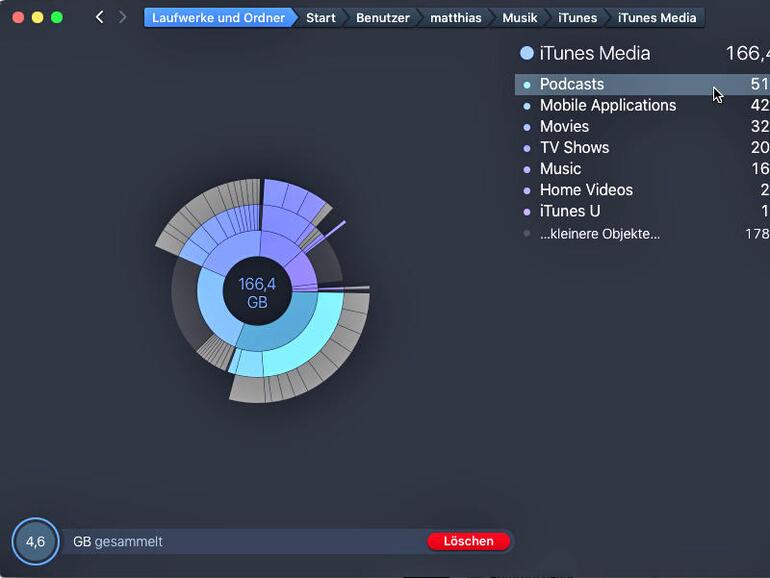The height and width of the screenshot is (578, 770).
Task: Zoom the window with the green button
Action: click(57, 18)
